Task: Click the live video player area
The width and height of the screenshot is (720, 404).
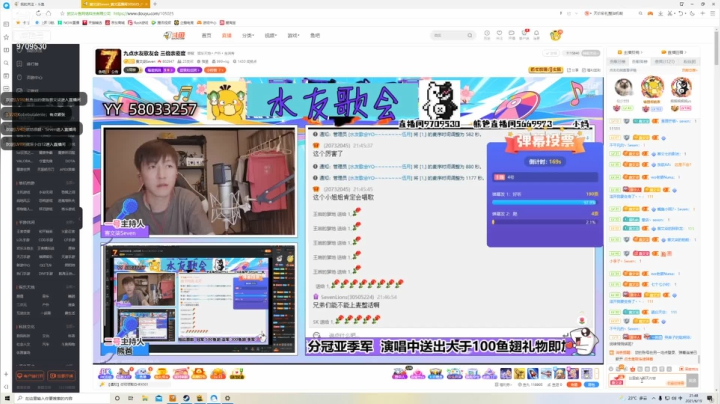Action: (x=348, y=220)
